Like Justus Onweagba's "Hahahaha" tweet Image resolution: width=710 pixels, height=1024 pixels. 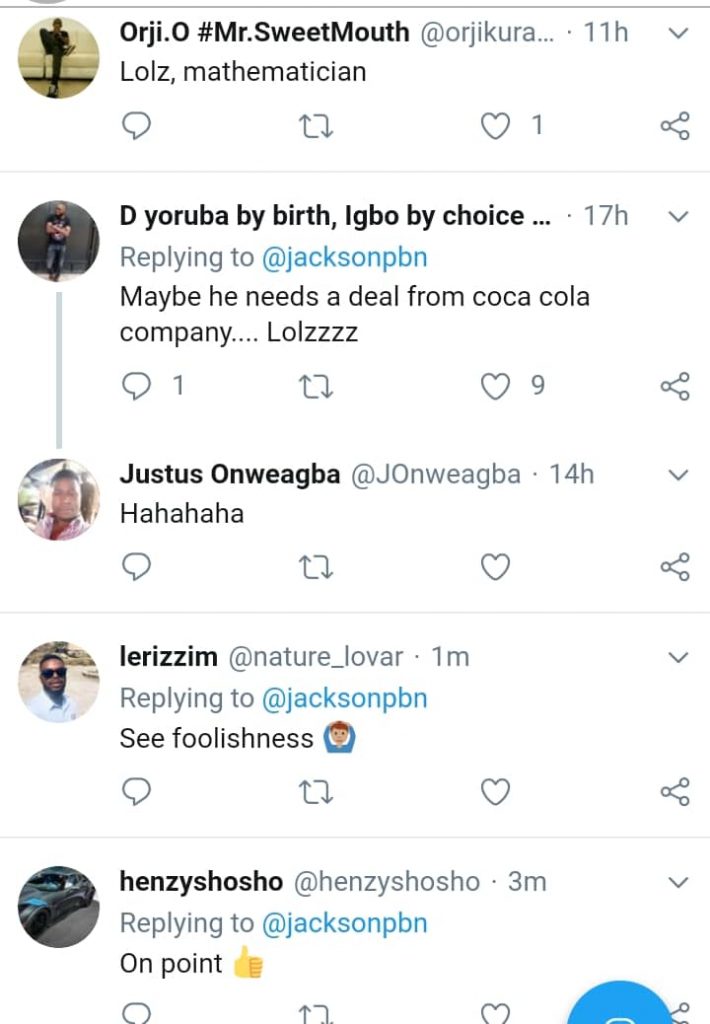pos(496,567)
